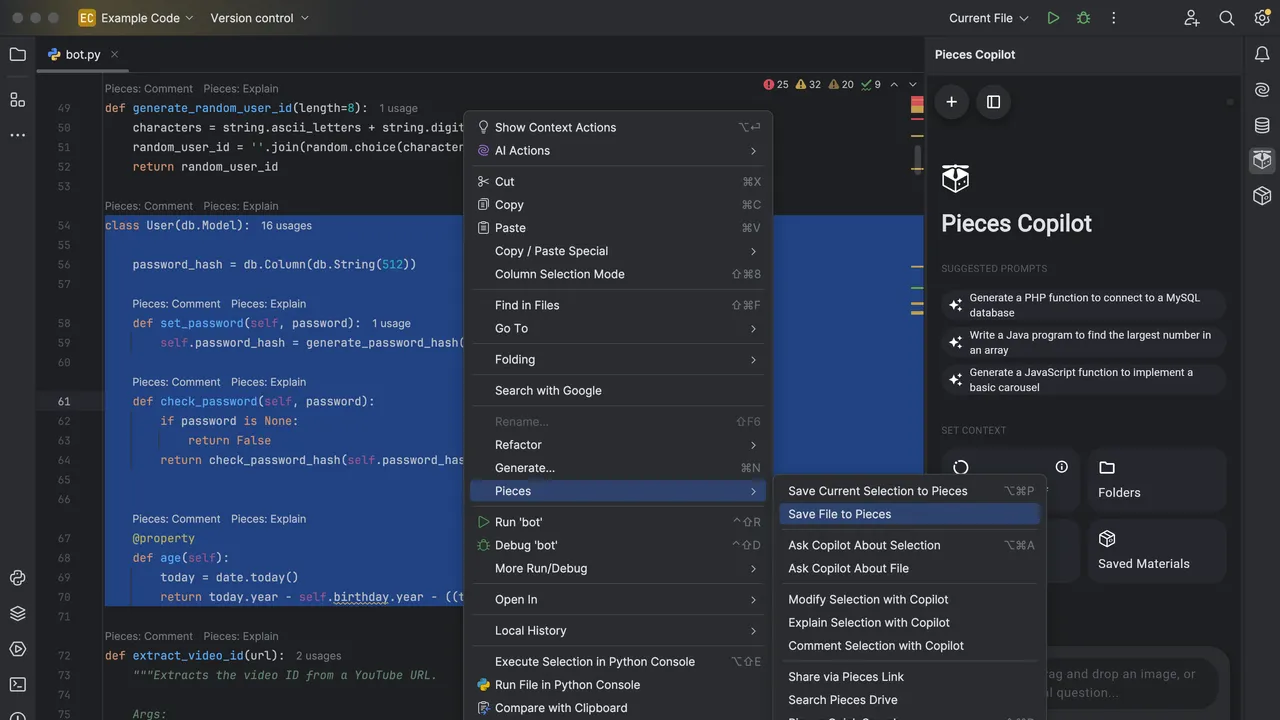Open the Example Code project dropdown
The height and width of the screenshot is (720, 1280).
coord(136,18)
